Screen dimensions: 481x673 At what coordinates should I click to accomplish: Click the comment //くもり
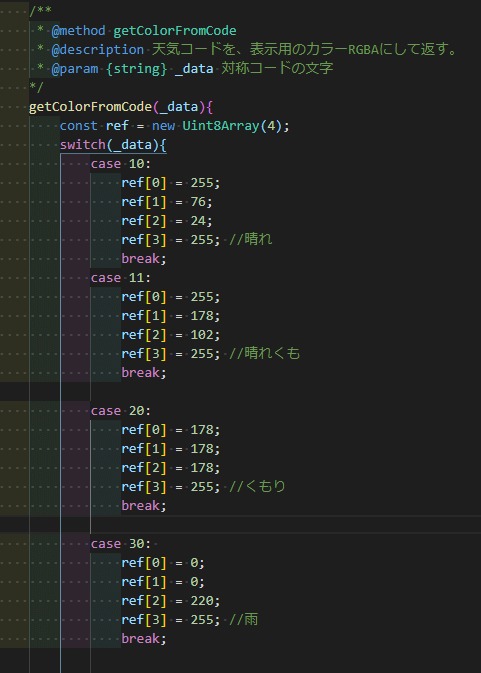(x=257, y=486)
